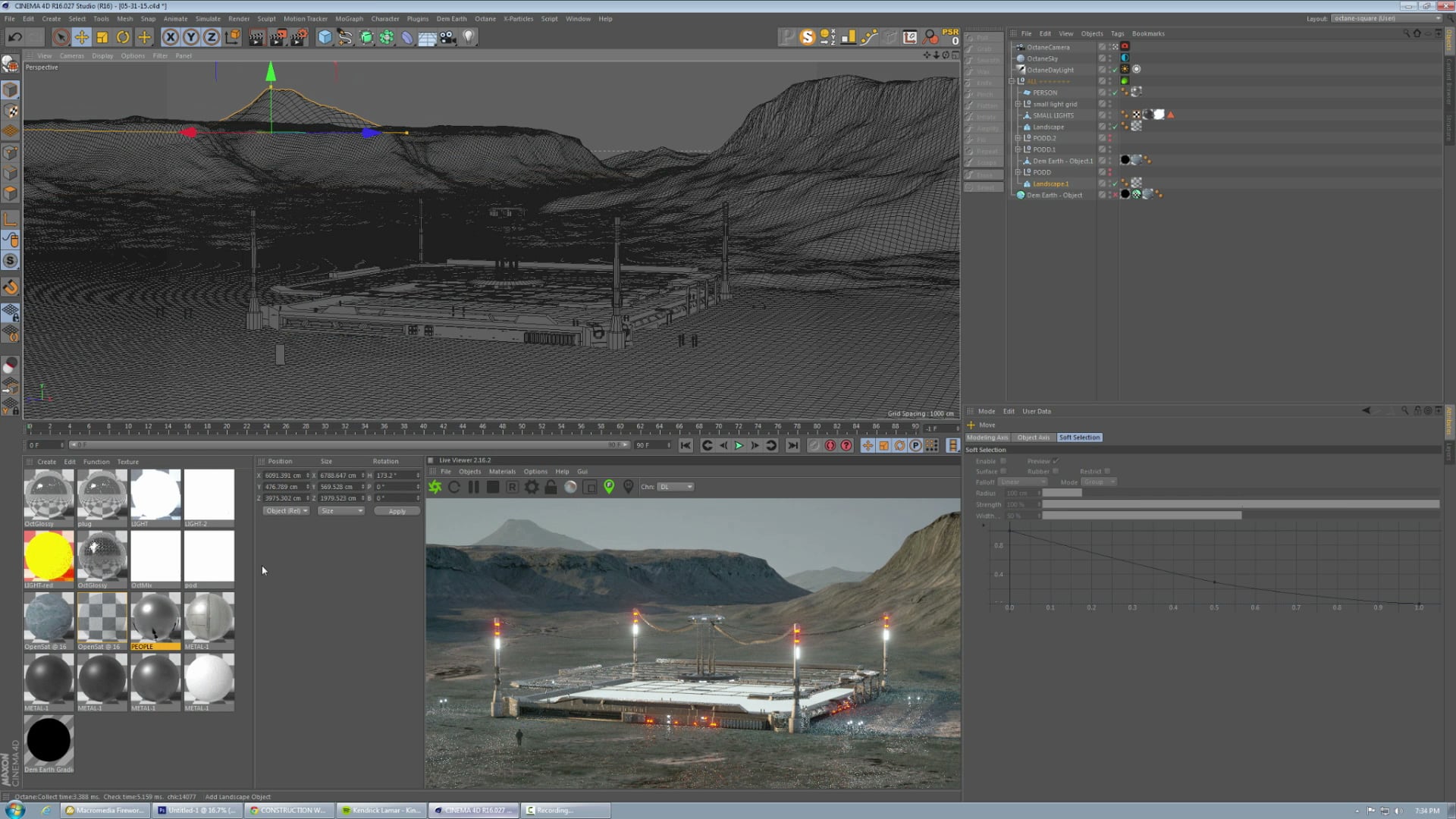Expand the PODD.1 group
Screen dimensions: 1456x819
(1018, 149)
